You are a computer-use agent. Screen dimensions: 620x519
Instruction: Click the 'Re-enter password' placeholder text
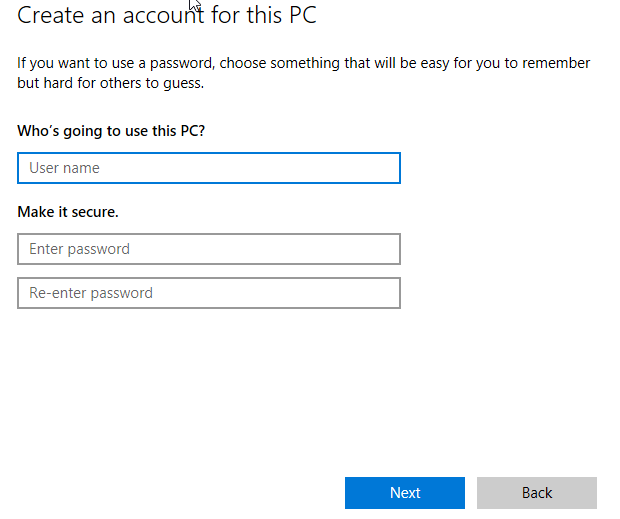pyautogui.click(x=91, y=293)
